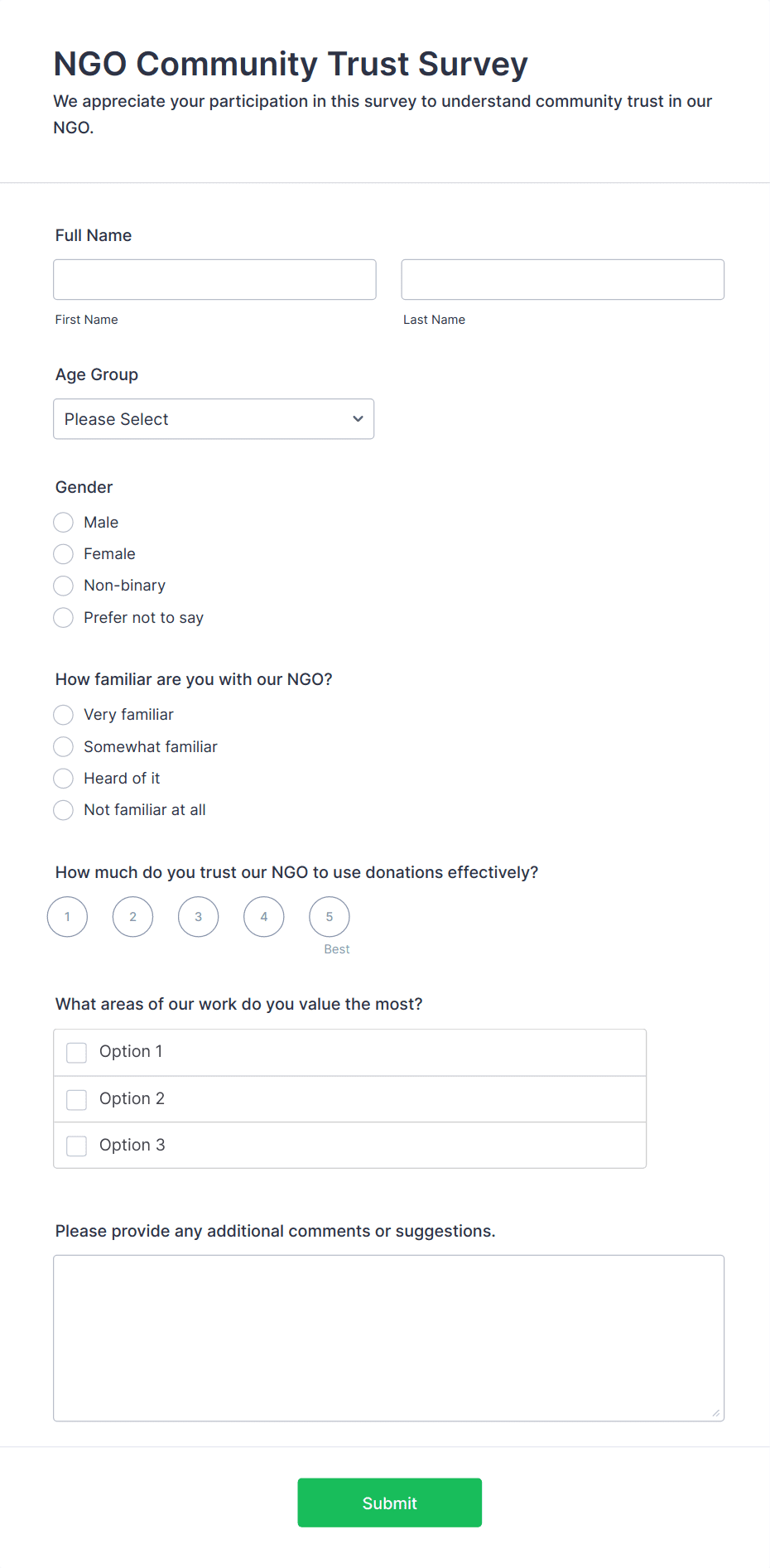Click the Age Group chevron arrow
This screenshot has width=770, height=1568.
pyautogui.click(x=358, y=419)
